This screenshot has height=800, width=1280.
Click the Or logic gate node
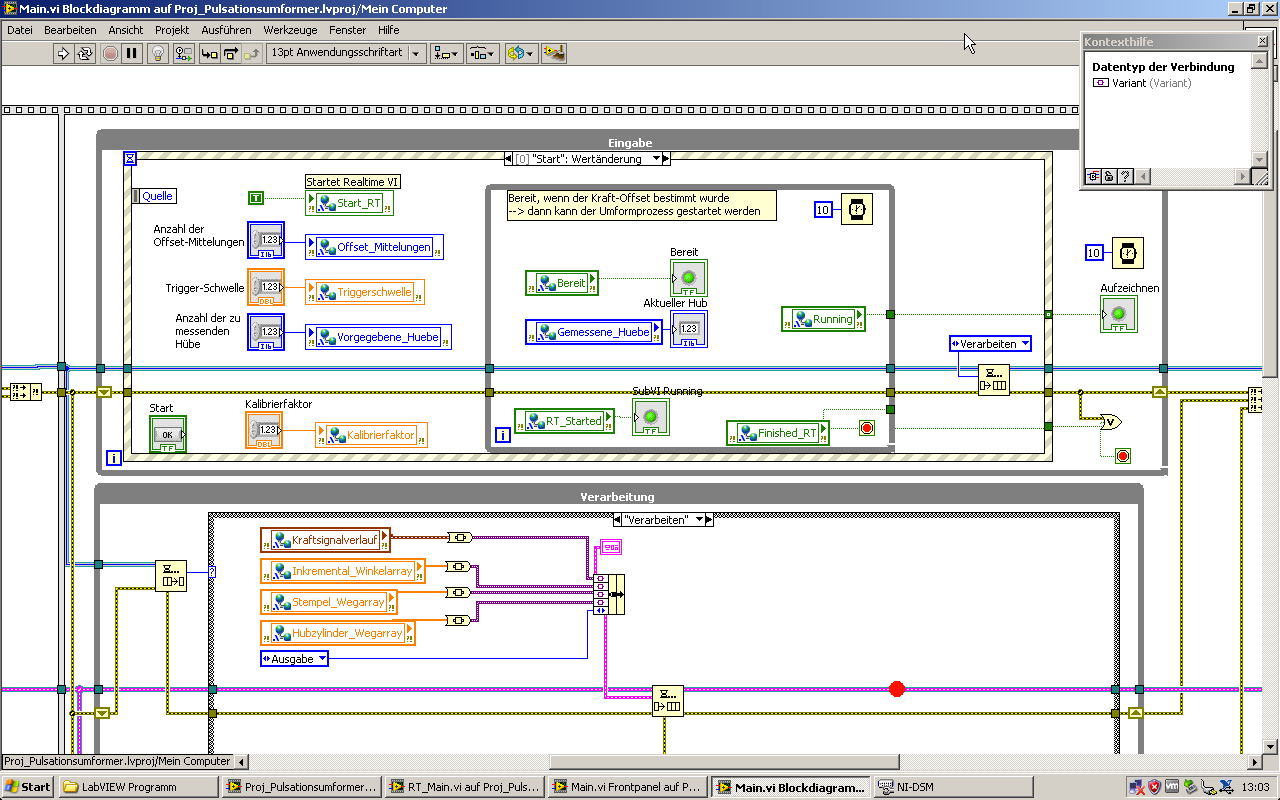tap(1109, 422)
